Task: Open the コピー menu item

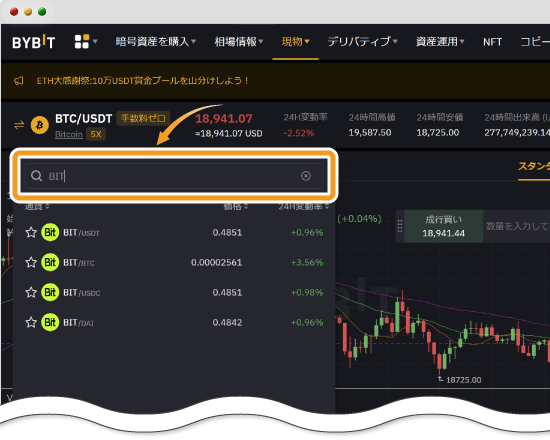Action: (x=535, y=42)
